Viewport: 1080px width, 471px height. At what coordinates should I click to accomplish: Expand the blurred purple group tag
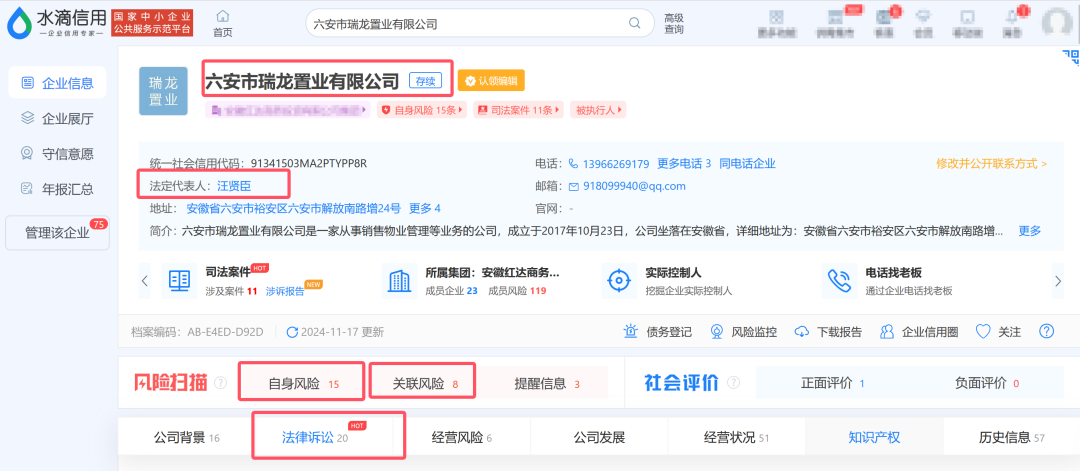click(287, 110)
